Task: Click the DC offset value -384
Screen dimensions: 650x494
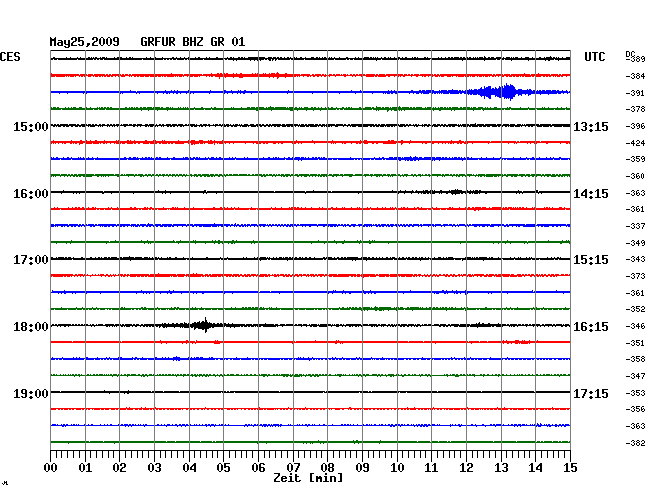Action: tap(635, 76)
